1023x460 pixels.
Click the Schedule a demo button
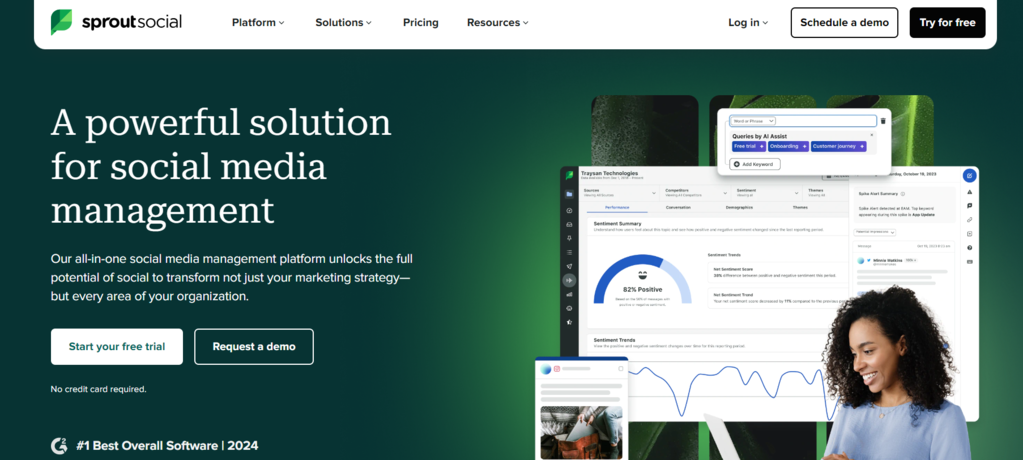click(x=844, y=22)
